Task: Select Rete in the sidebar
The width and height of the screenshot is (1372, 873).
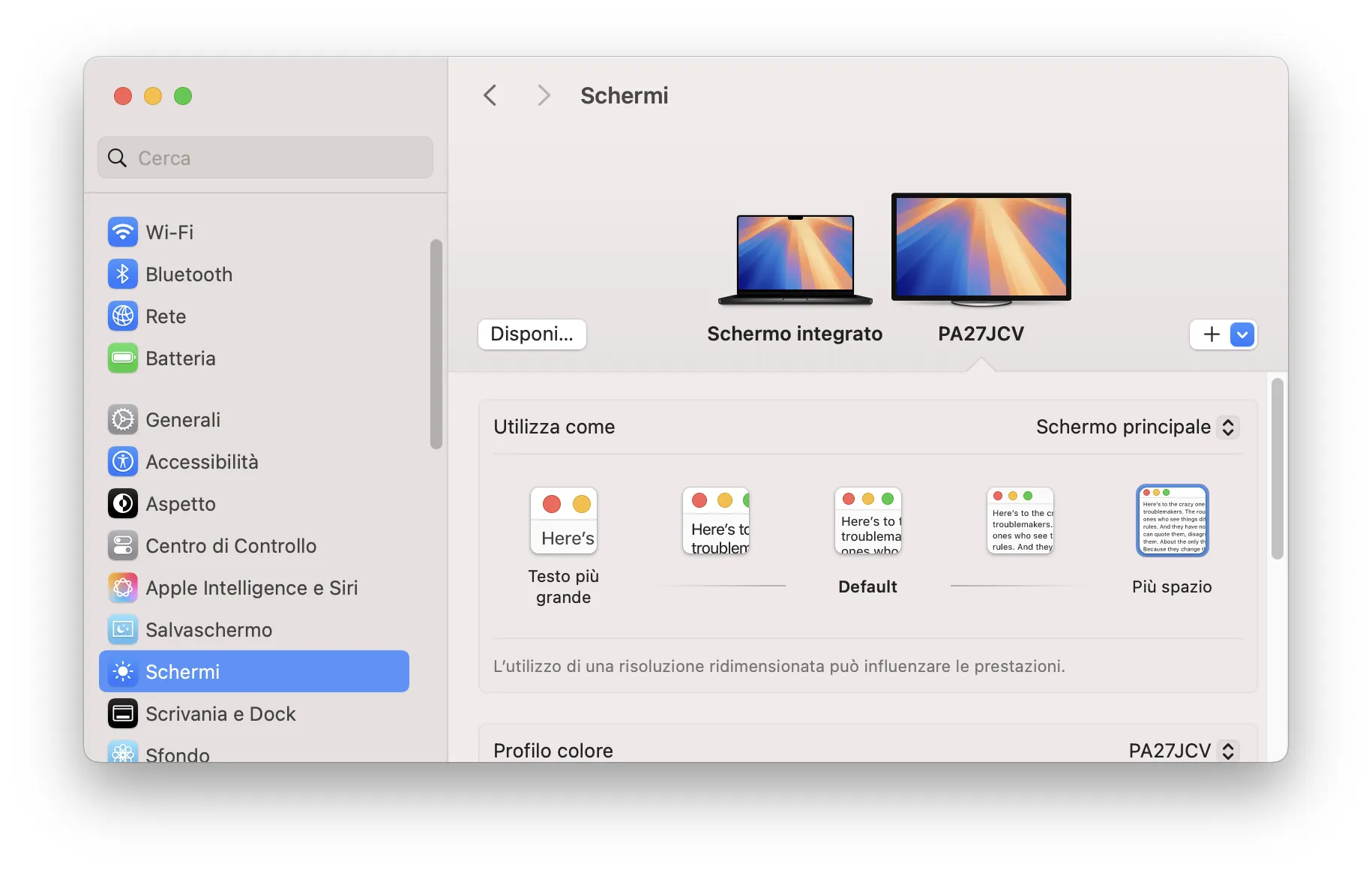Action: (166, 316)
